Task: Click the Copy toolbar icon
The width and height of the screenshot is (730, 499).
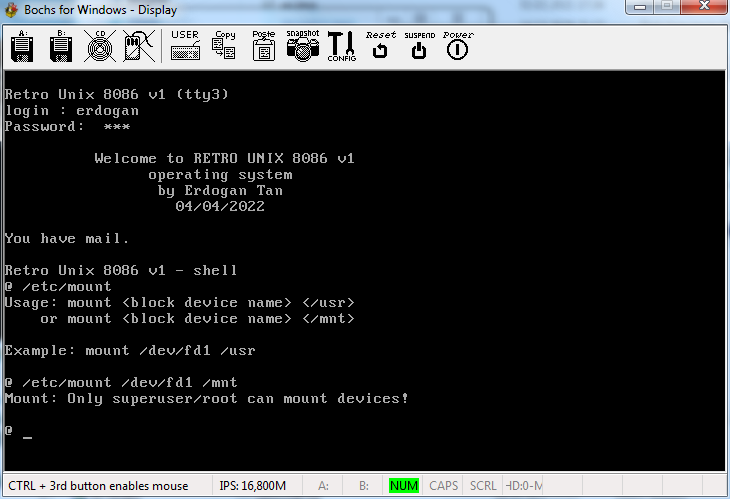Action: (x=224, y=46)
